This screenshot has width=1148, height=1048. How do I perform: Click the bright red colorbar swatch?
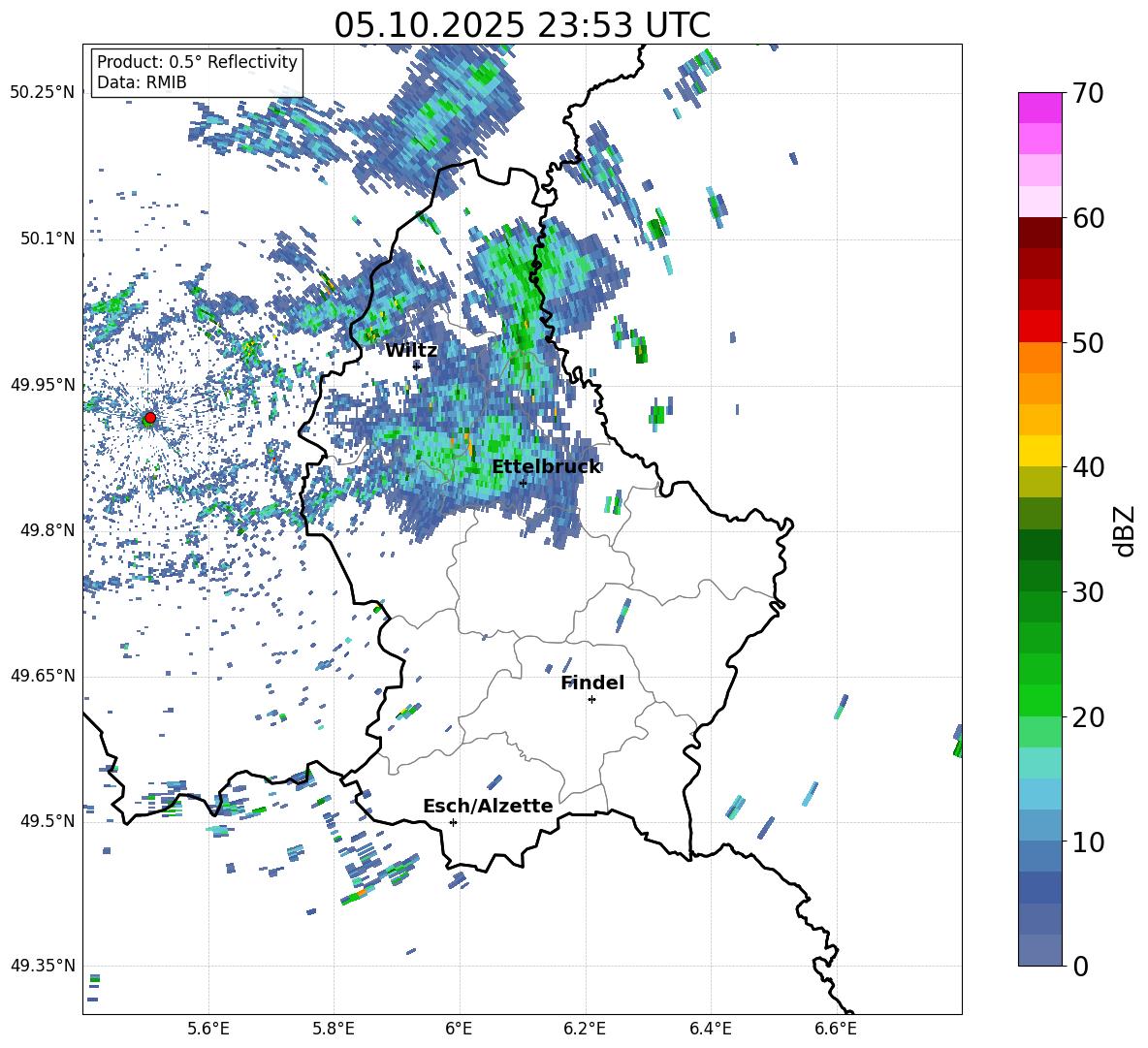pos(1039,327)
